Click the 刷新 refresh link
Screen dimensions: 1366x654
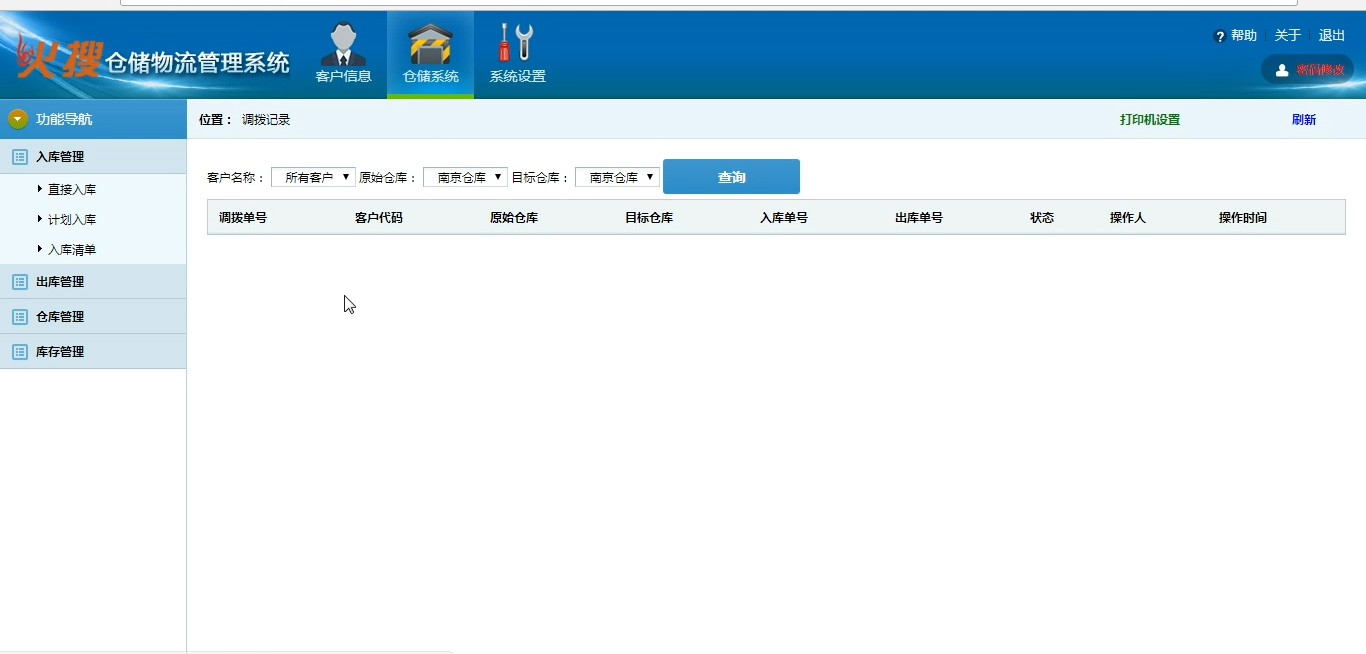(1303, 120)
